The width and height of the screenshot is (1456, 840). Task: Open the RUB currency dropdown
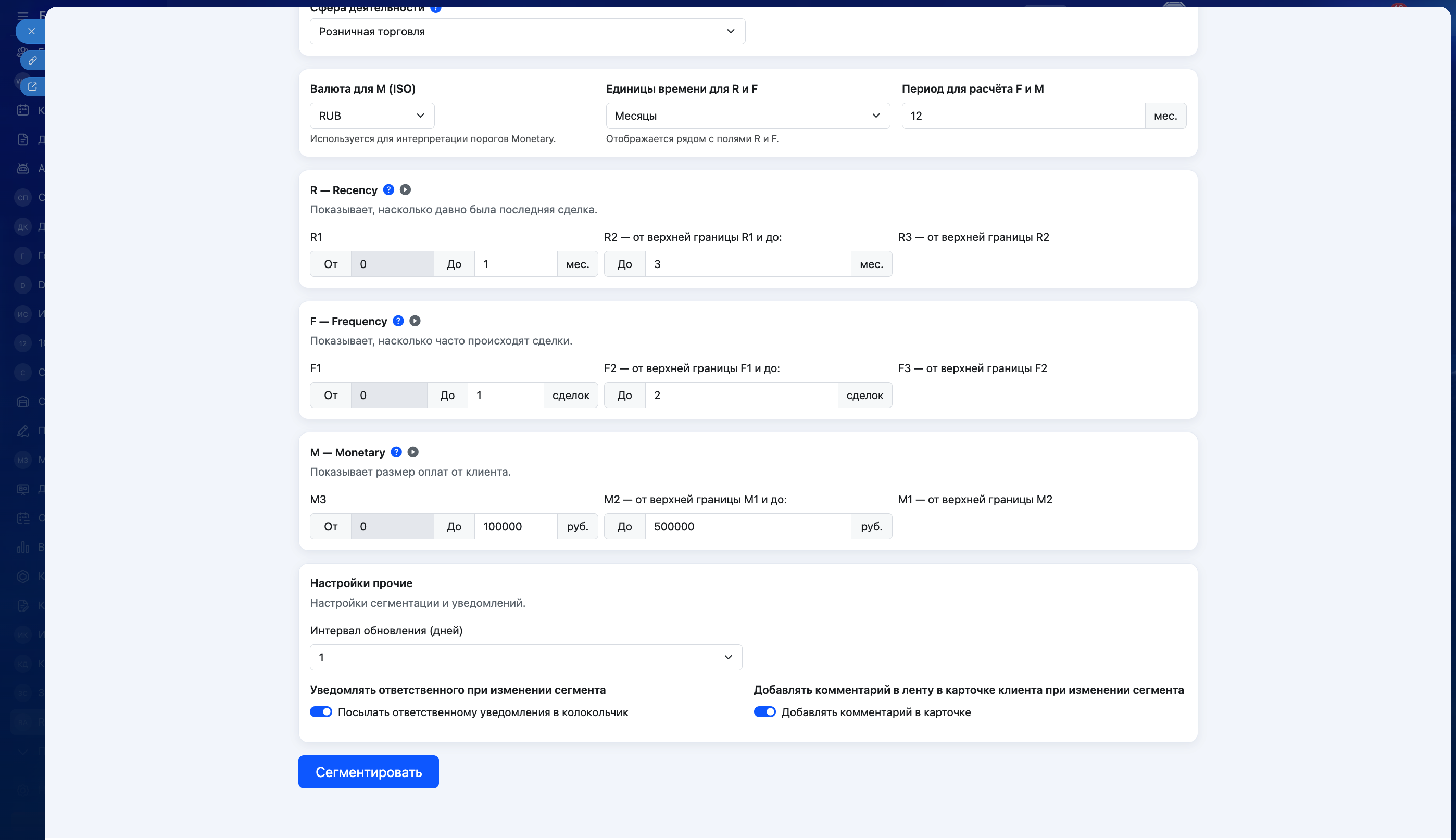coord(372,116)
